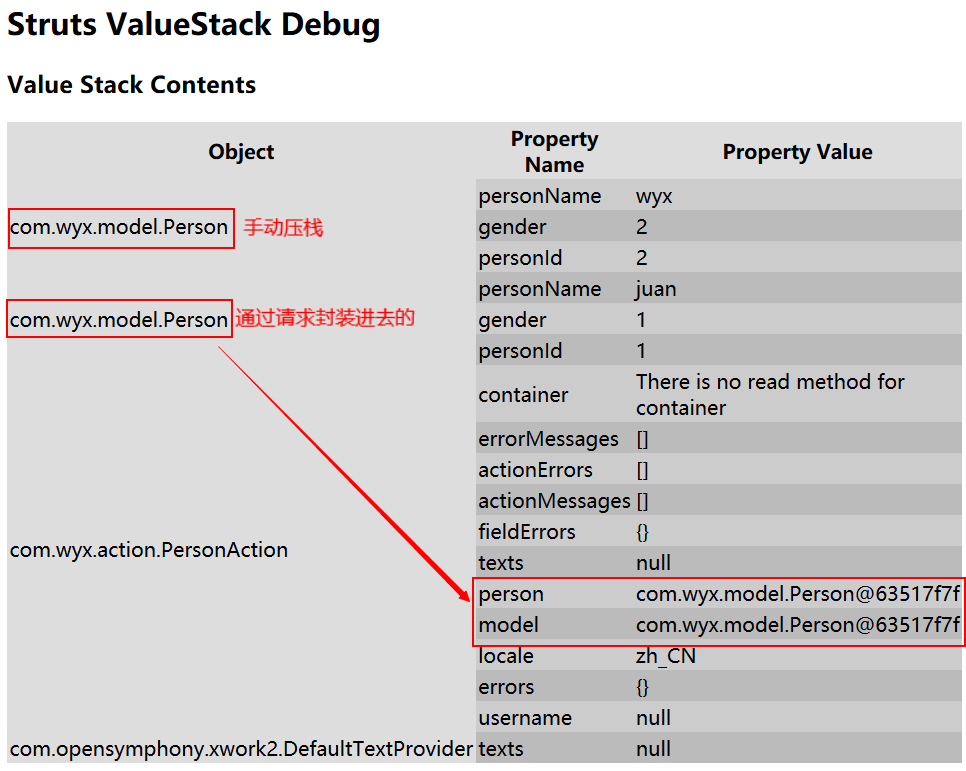Screen dimensions: 966x771
Task: Click the fieldErrors property name
Action: point(527,532)
